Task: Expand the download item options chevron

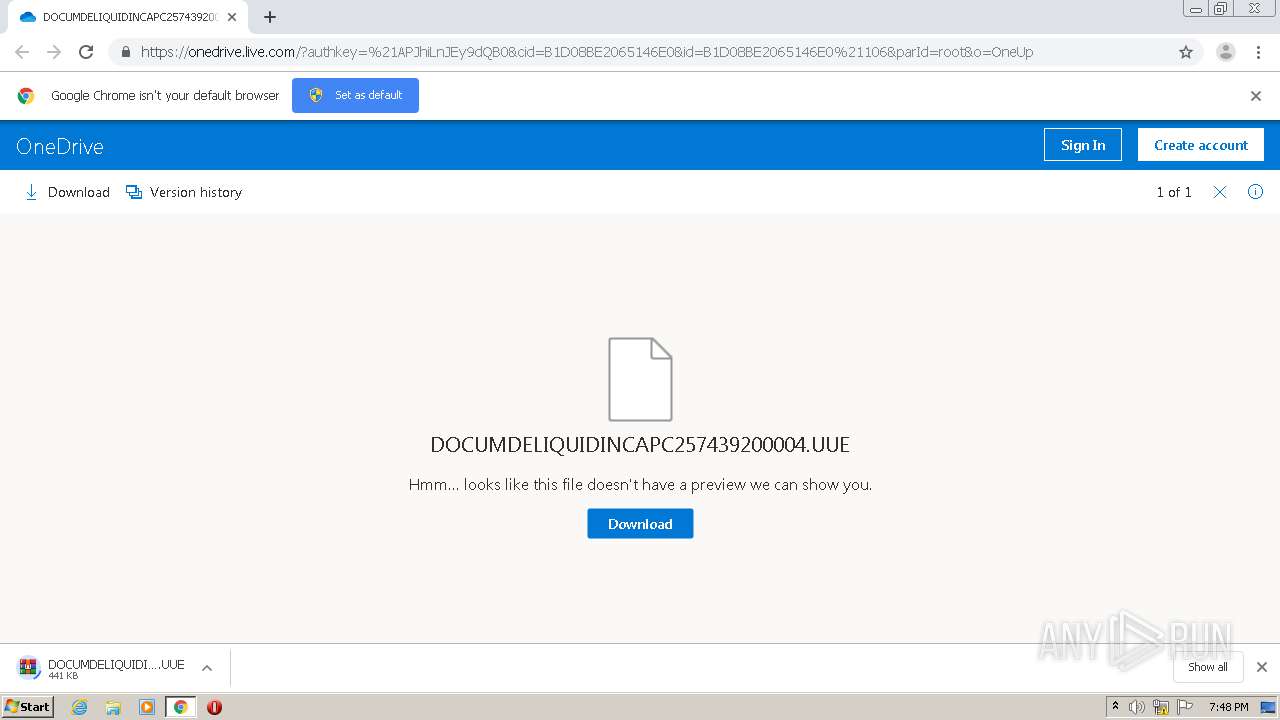Action: (207, 668)
